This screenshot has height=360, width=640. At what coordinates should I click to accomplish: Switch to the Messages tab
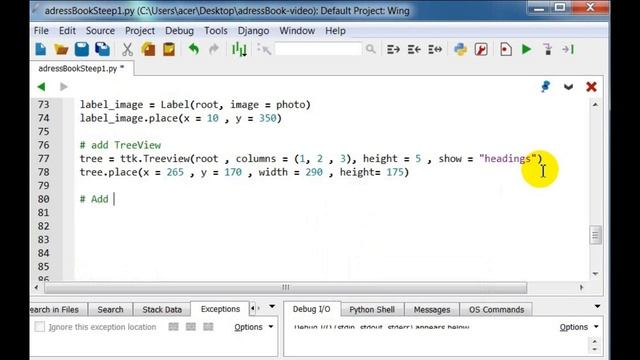click(432, 309)
